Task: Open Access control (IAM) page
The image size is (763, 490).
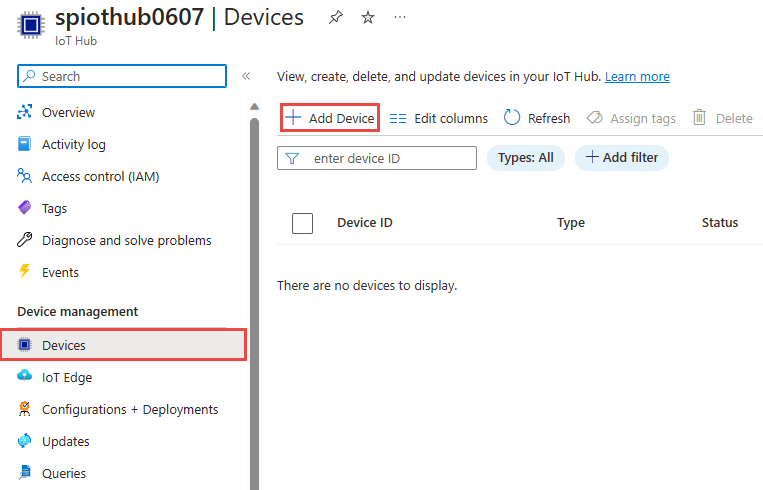Action: click(100, 177)
